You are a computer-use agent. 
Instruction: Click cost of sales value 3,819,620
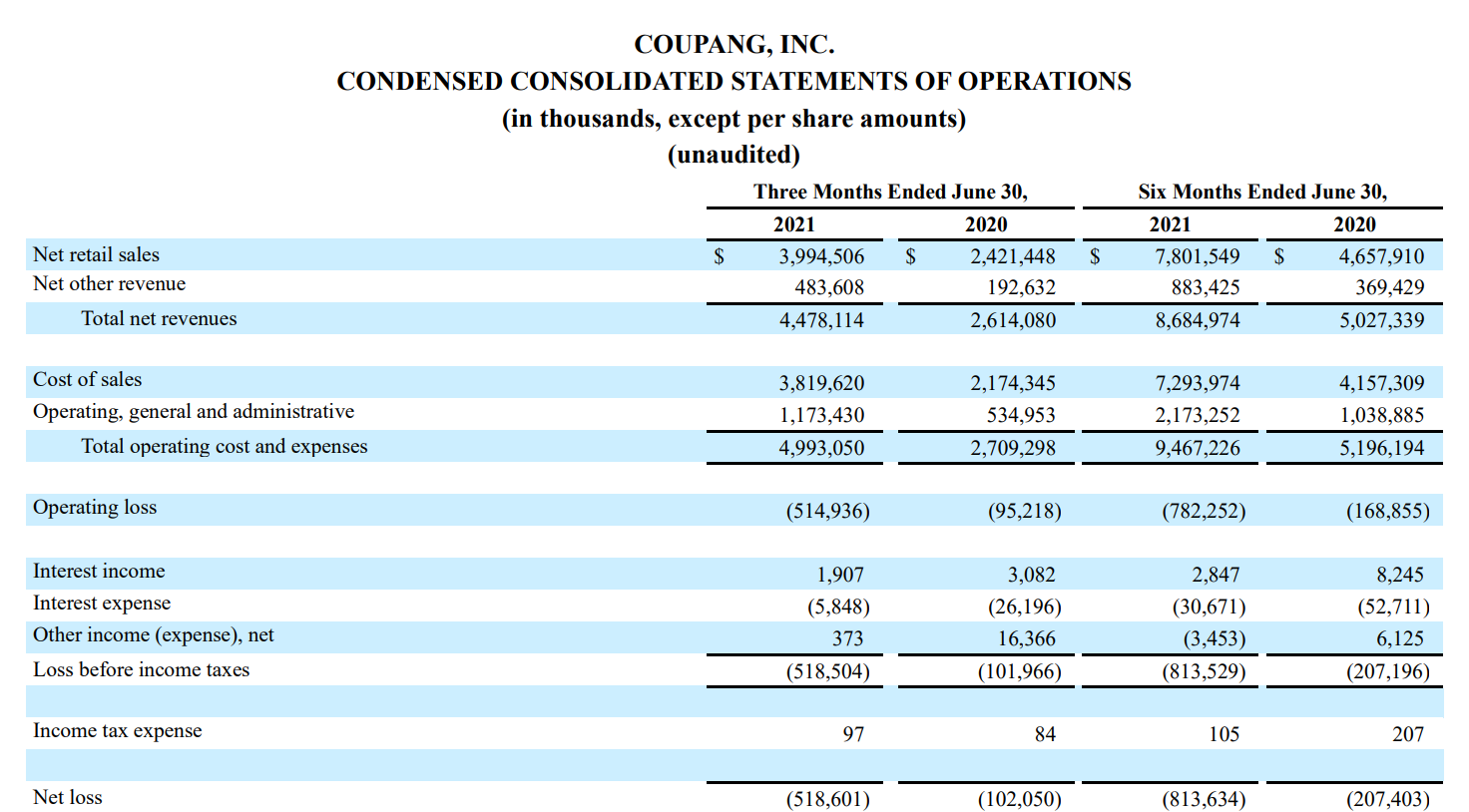click(x=821, y=383)
